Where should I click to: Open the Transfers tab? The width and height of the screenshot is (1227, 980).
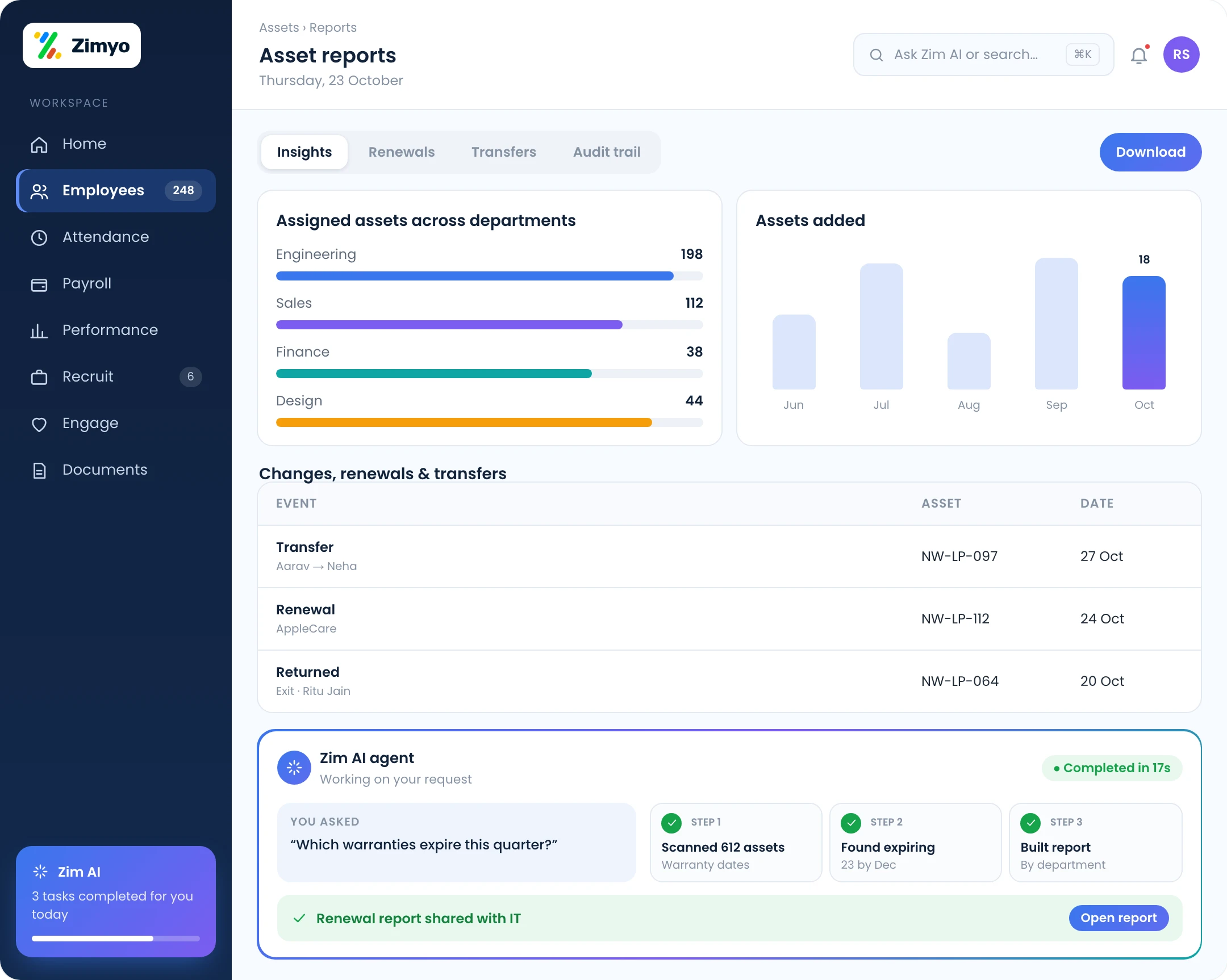pos(504,152)
